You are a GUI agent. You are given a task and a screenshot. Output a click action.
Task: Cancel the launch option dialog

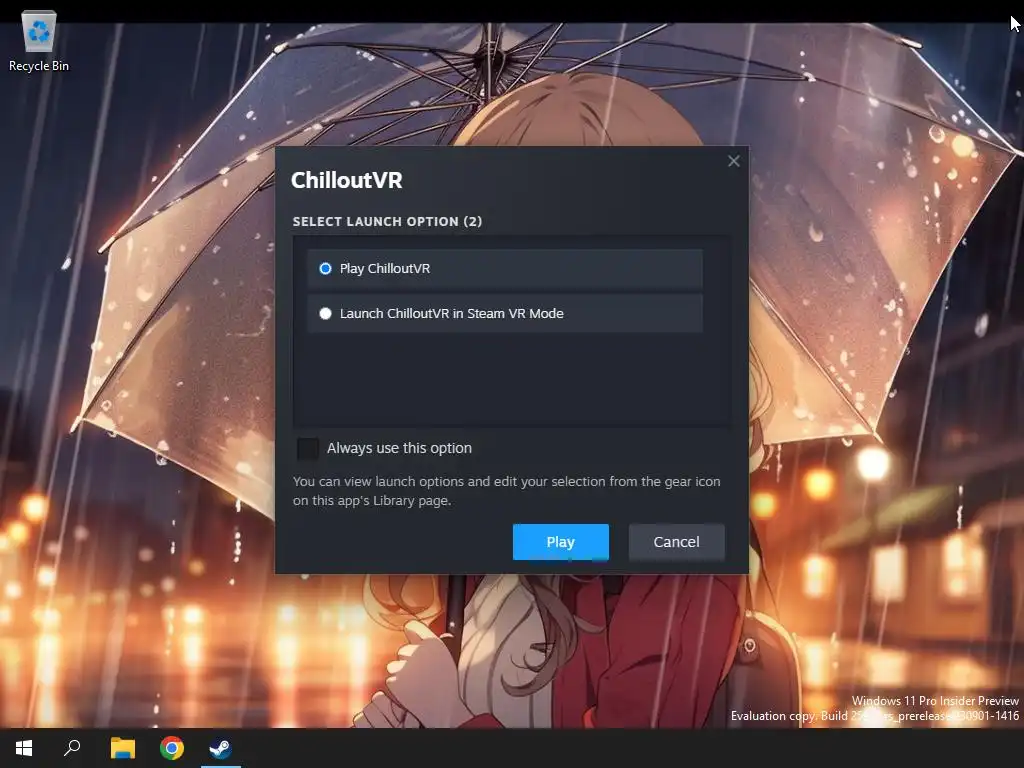[677, 542]
